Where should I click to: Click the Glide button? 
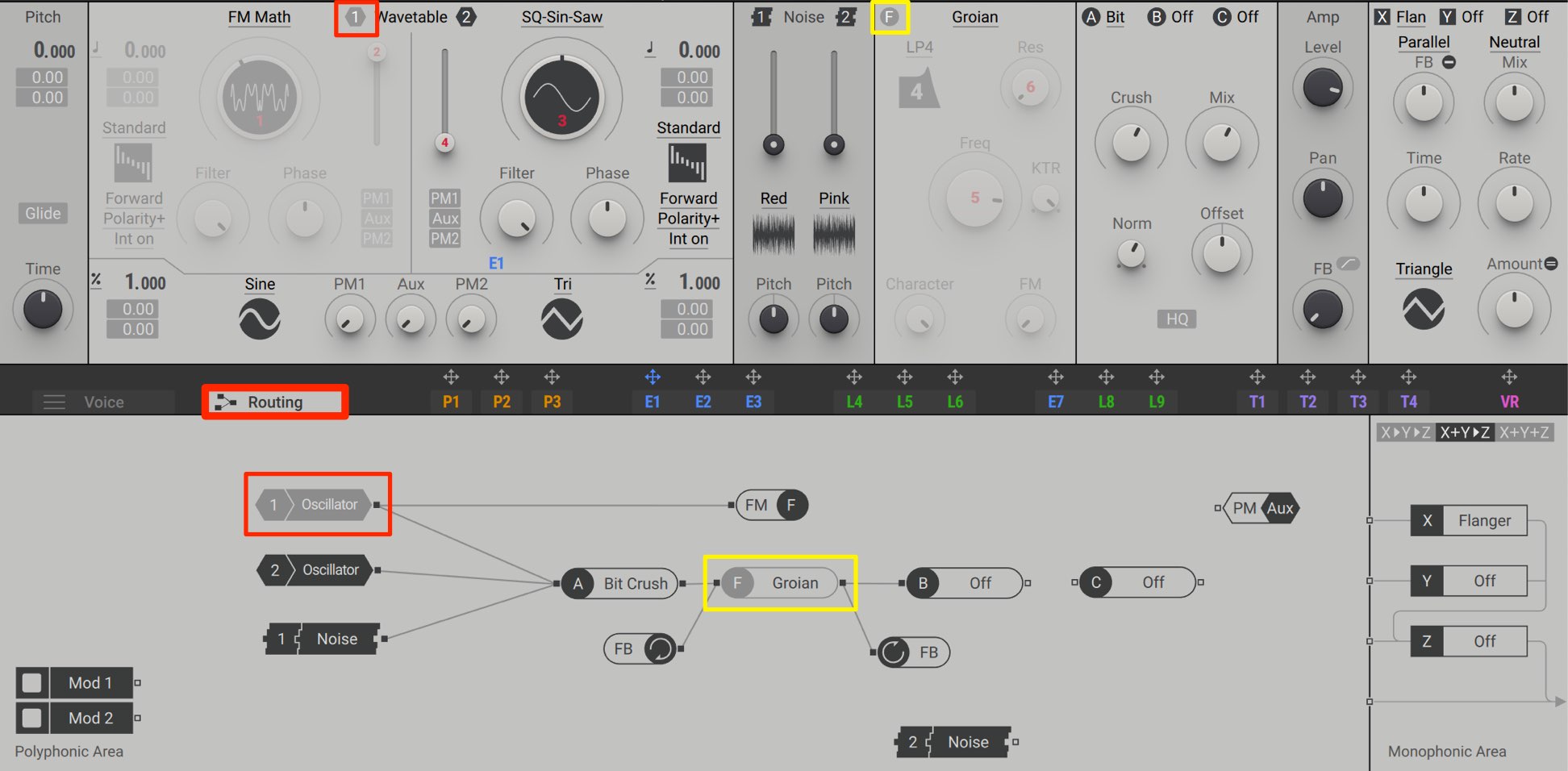(x=43, y=213)
